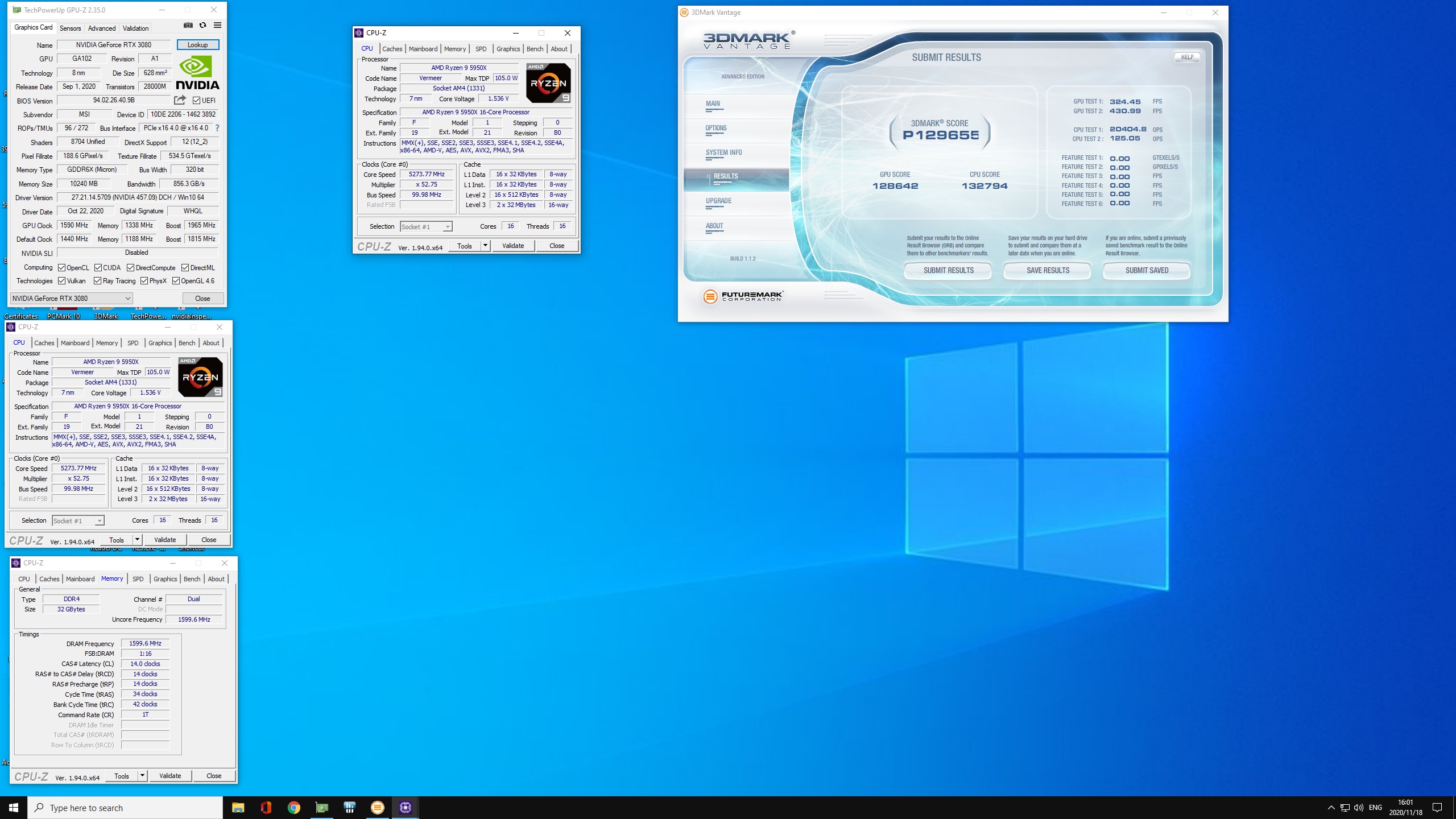Open File Explorer from taskbar
This screenshot has width=1456, height=819.
click(238, 808)
